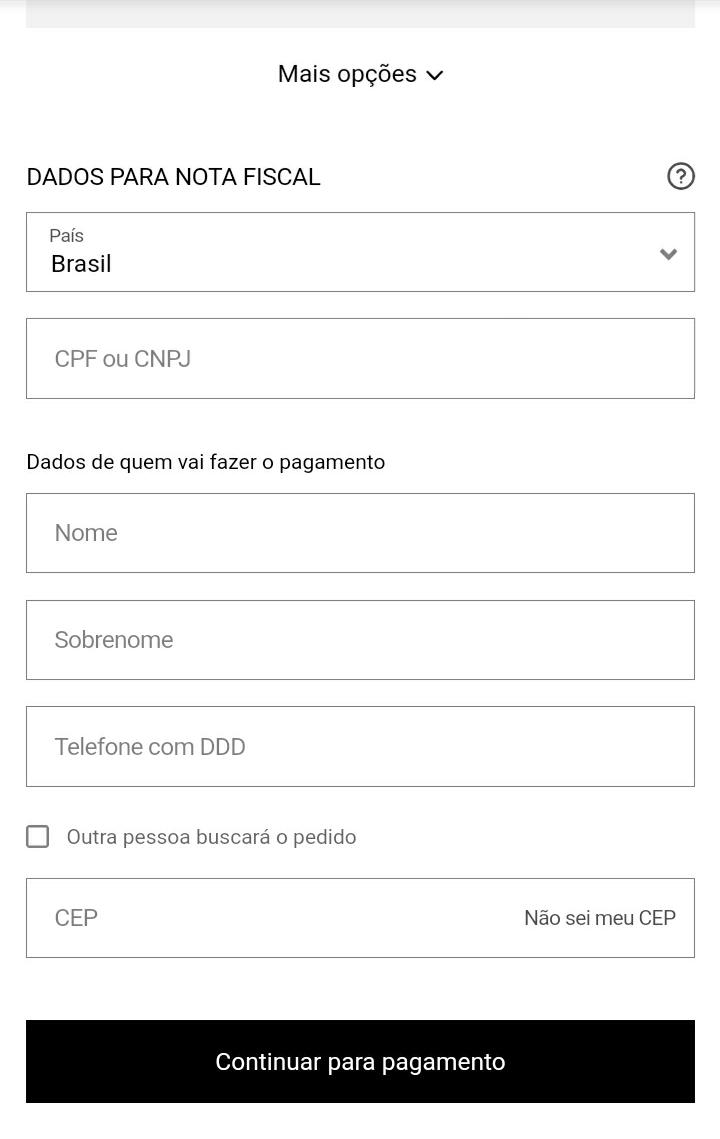
Task: Select the Brasil country value
Action: 81,264
